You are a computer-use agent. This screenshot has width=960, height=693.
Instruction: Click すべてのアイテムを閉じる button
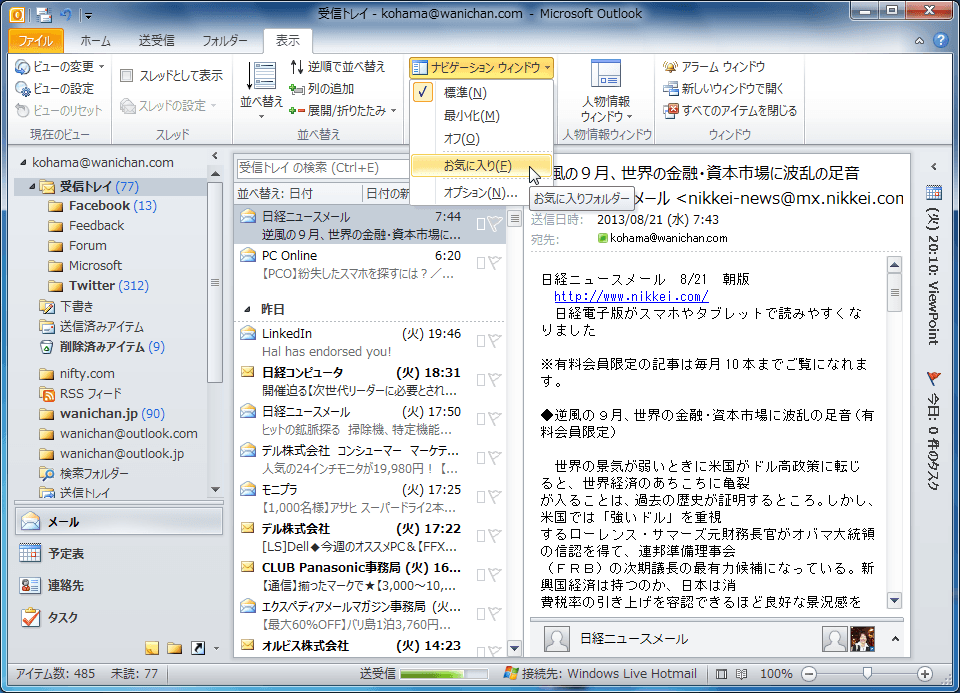pos(730,111)
